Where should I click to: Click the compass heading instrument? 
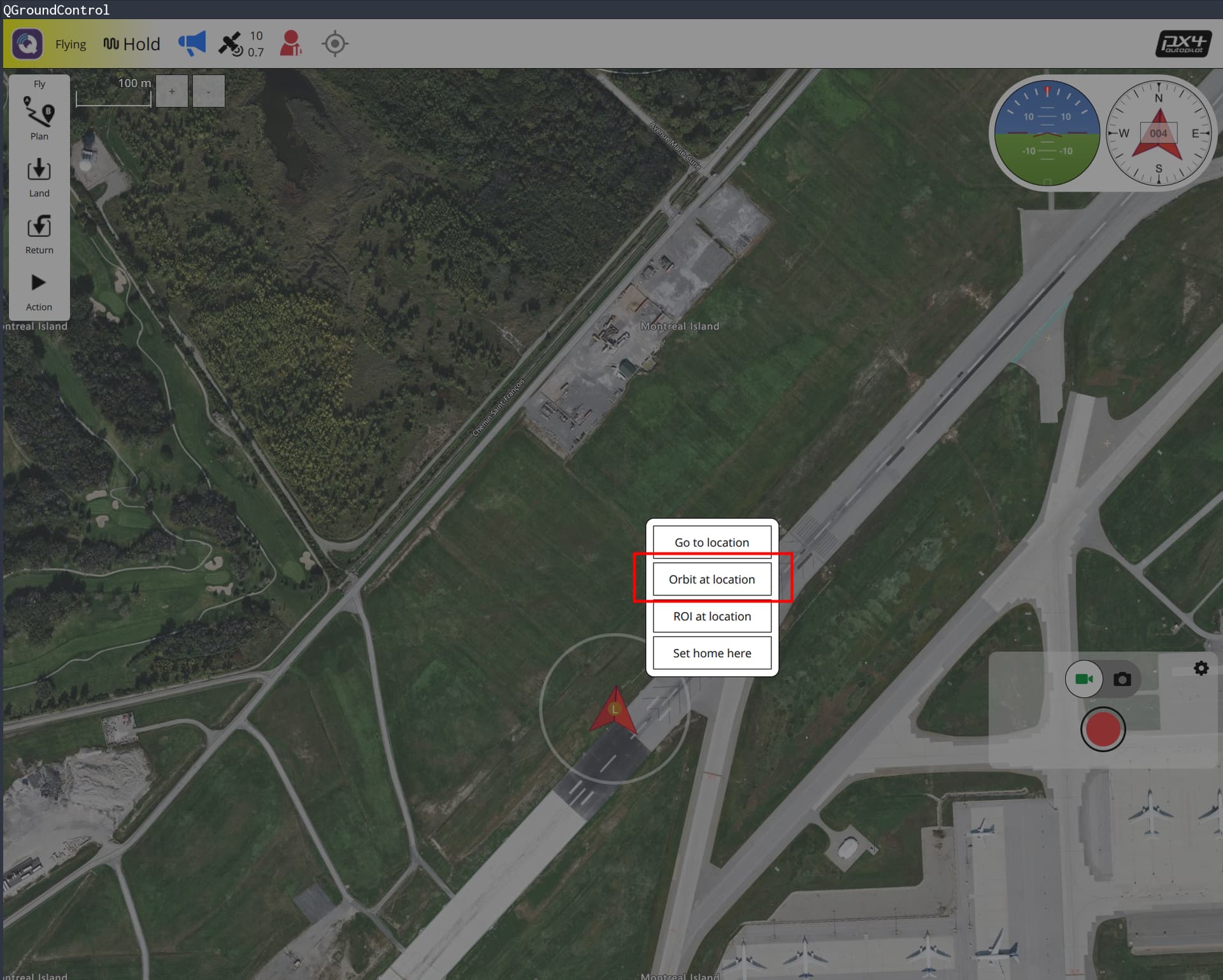[x=1159, y=133]
